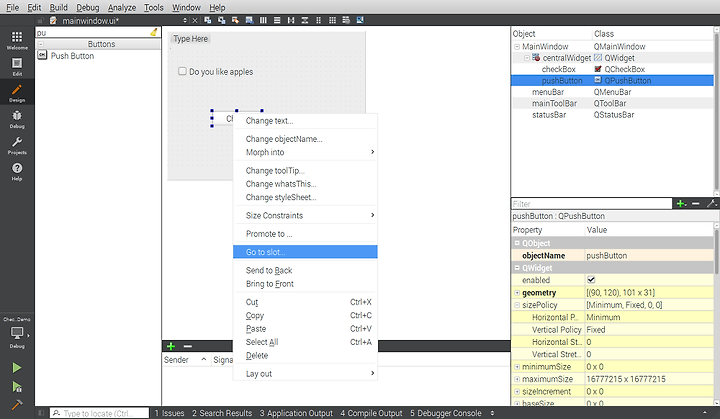Apply Lay Out in a Grid

332,20
